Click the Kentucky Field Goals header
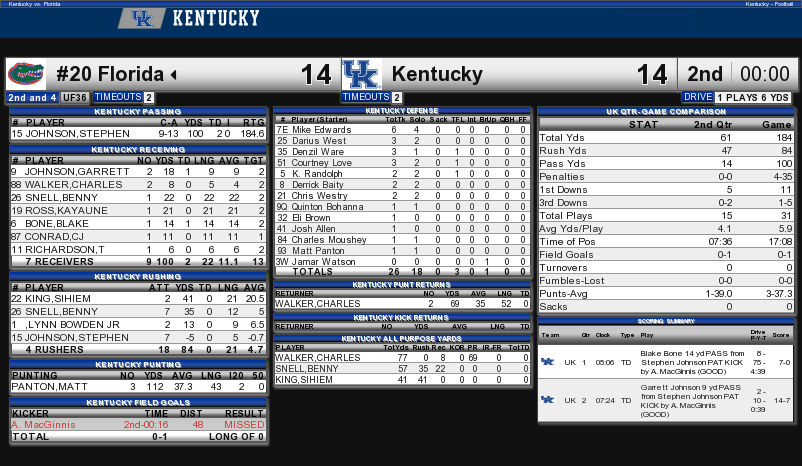Viewport: 802px width, 466px height. click(139, 402)
